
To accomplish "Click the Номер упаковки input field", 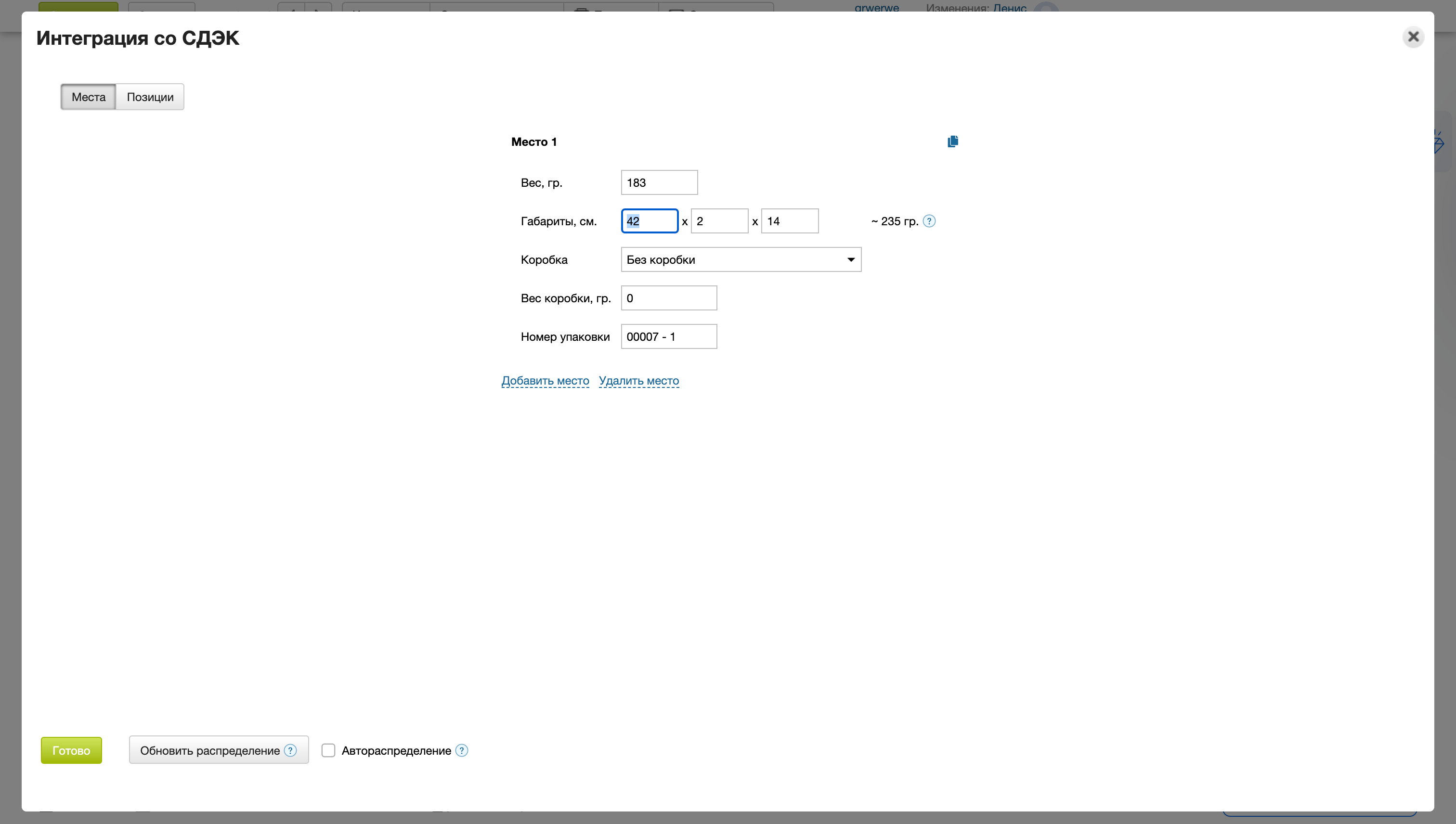I will point(669,337).
